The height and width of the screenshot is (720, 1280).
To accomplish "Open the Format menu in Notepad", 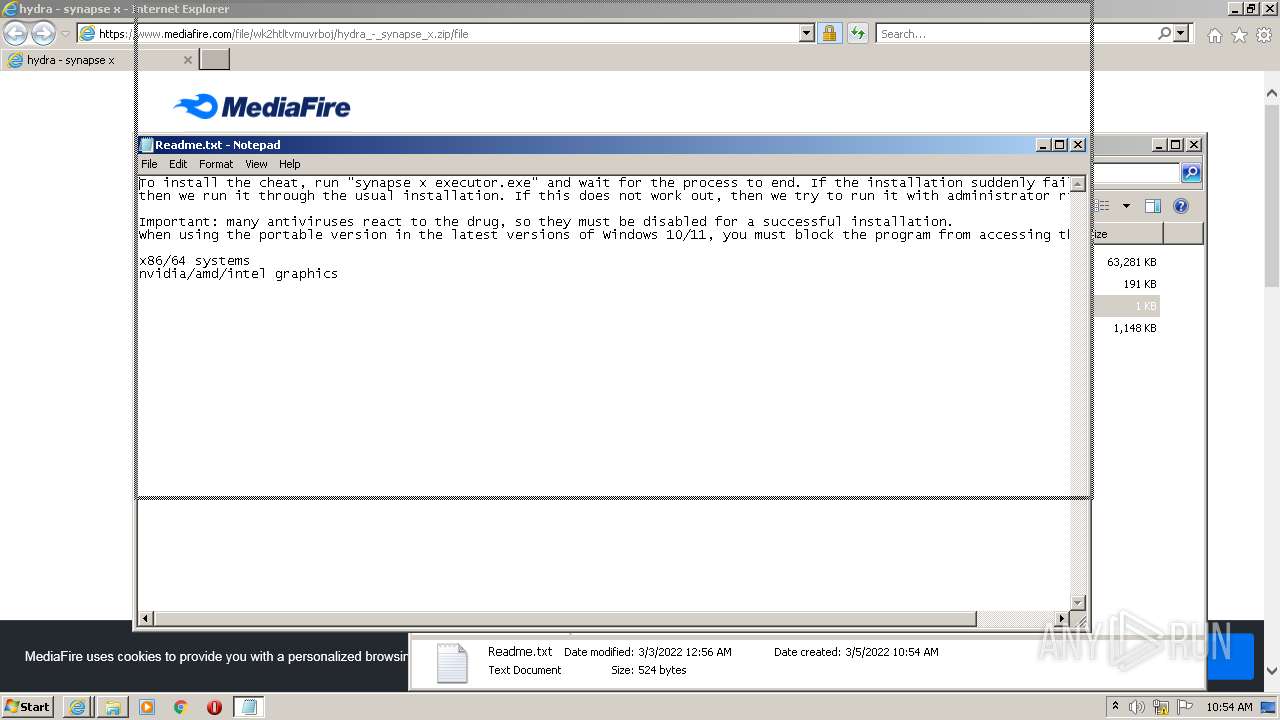I will [216, 164].
